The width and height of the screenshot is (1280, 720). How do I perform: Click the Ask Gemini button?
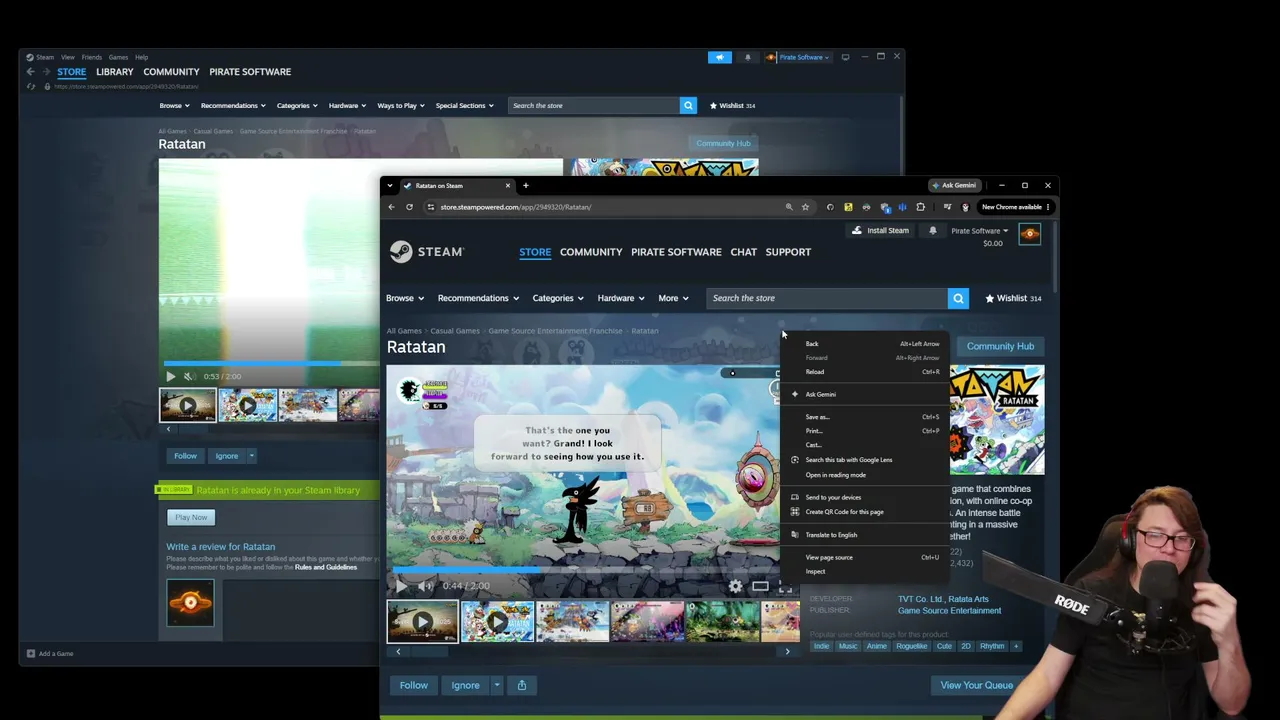coord(953,185)
